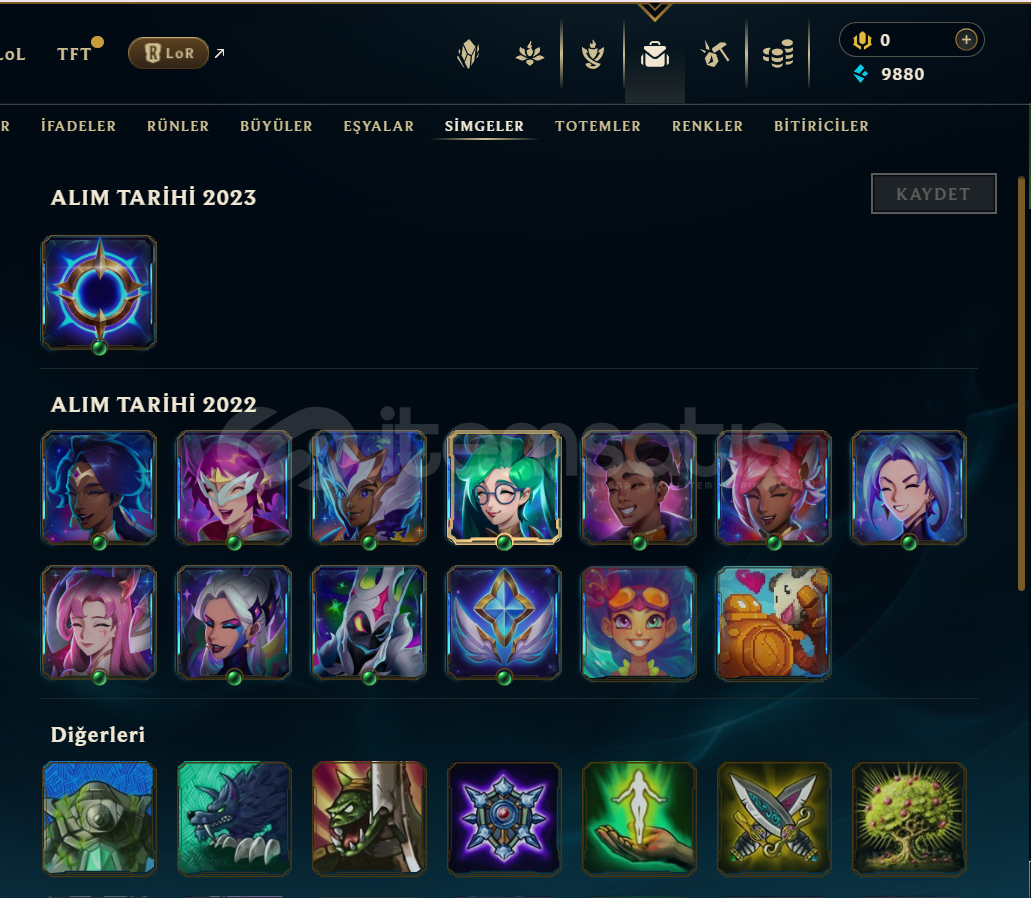
Task: Open the Clash crystal icon in the top bar
Action: click(x=468, y=55)
